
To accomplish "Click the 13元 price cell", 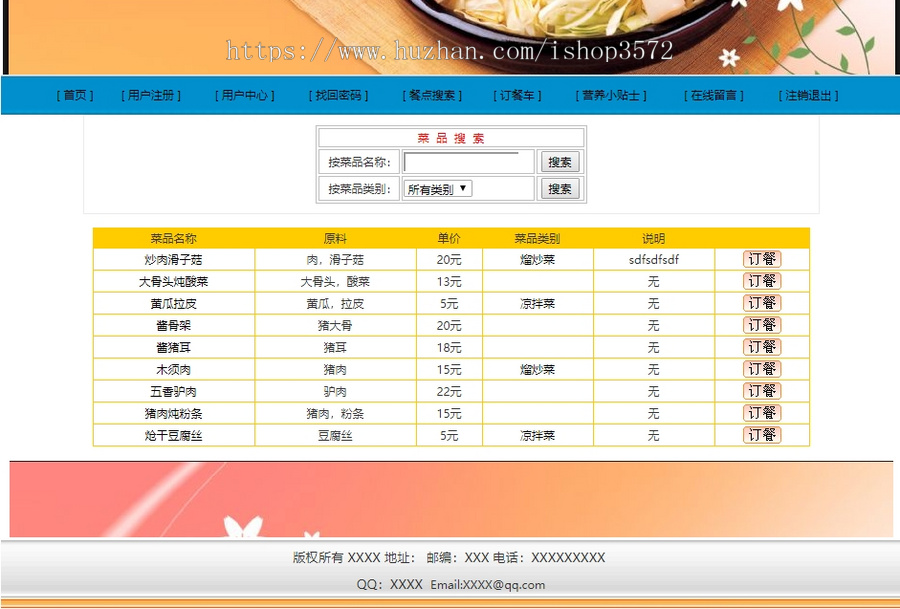I will [449, 281].
